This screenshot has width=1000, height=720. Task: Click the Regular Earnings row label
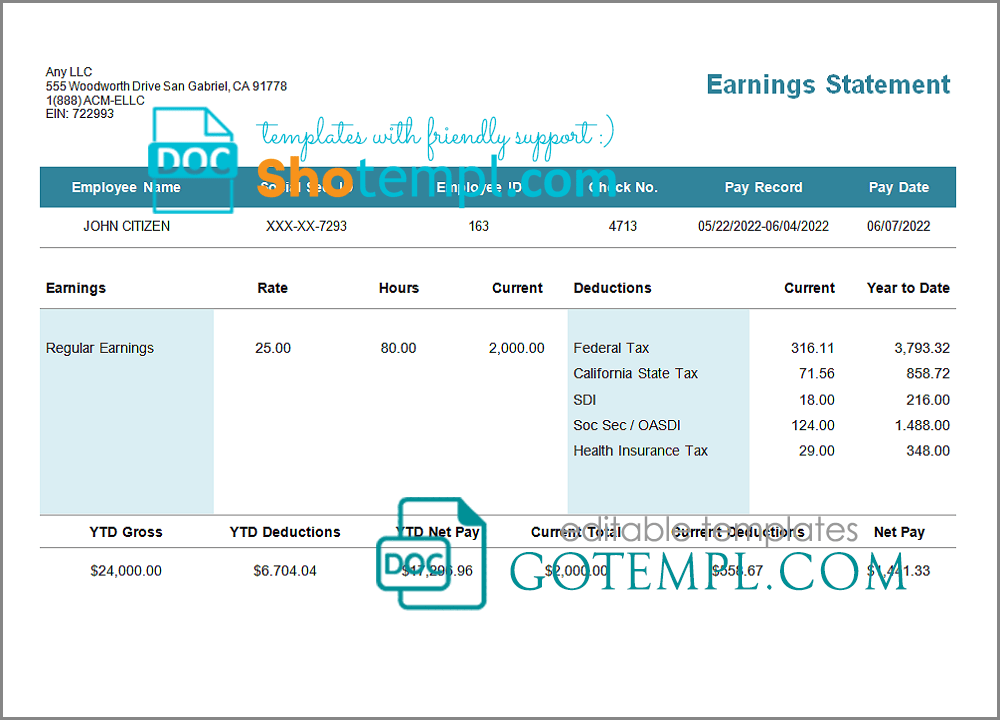point(100,348)
